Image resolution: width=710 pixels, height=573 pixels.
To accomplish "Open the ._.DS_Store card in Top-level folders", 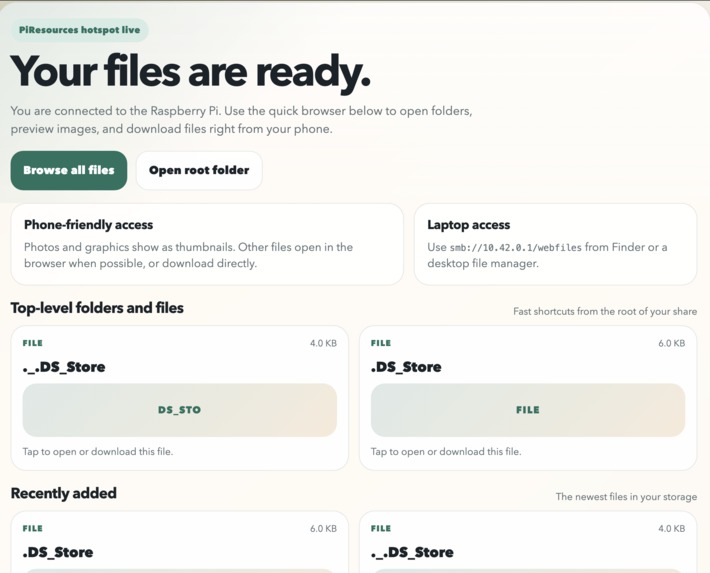I will pyautogui.click(x=180, y=398).
